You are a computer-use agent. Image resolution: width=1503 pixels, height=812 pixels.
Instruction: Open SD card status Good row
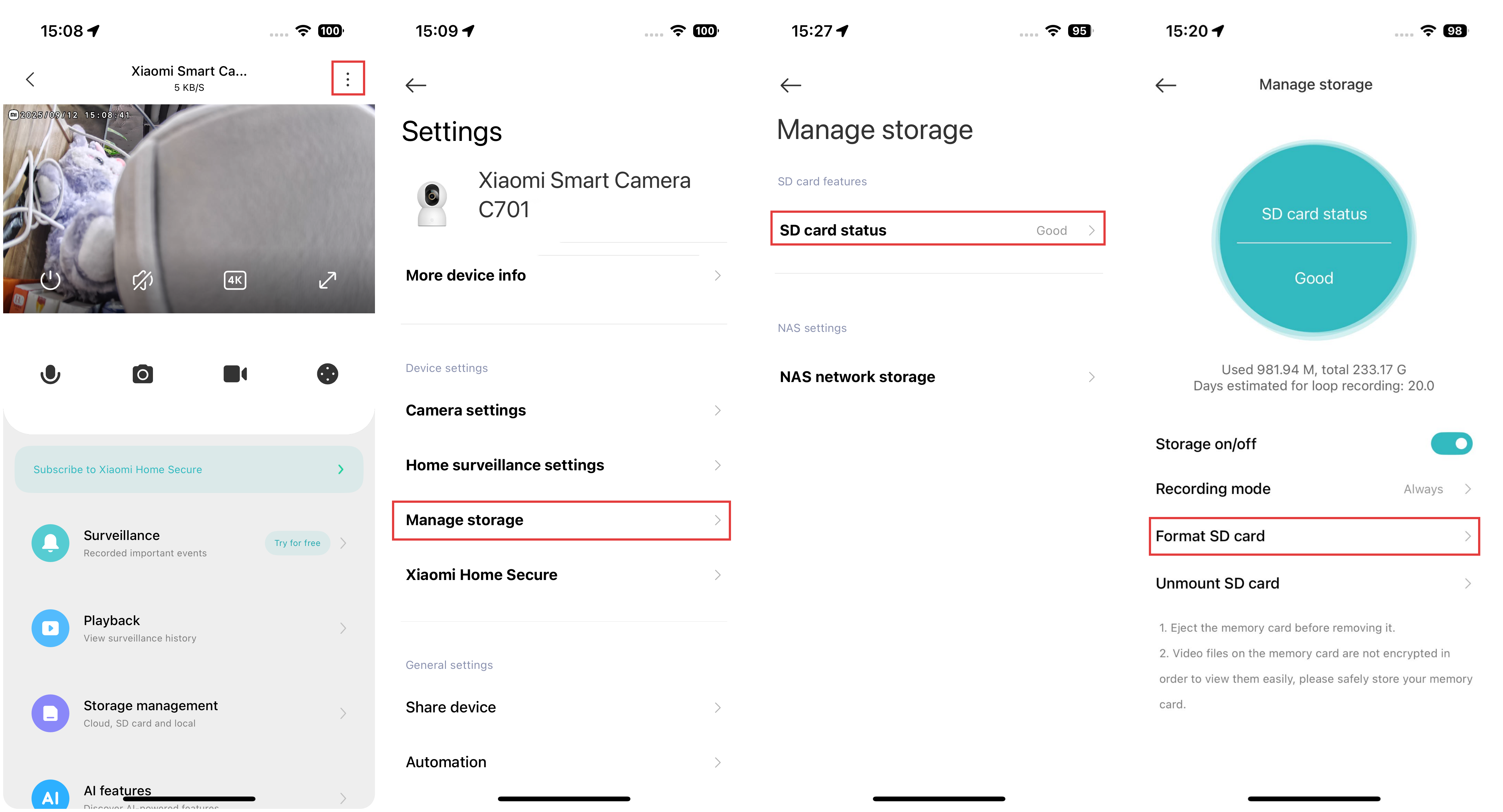pos(938,230)
